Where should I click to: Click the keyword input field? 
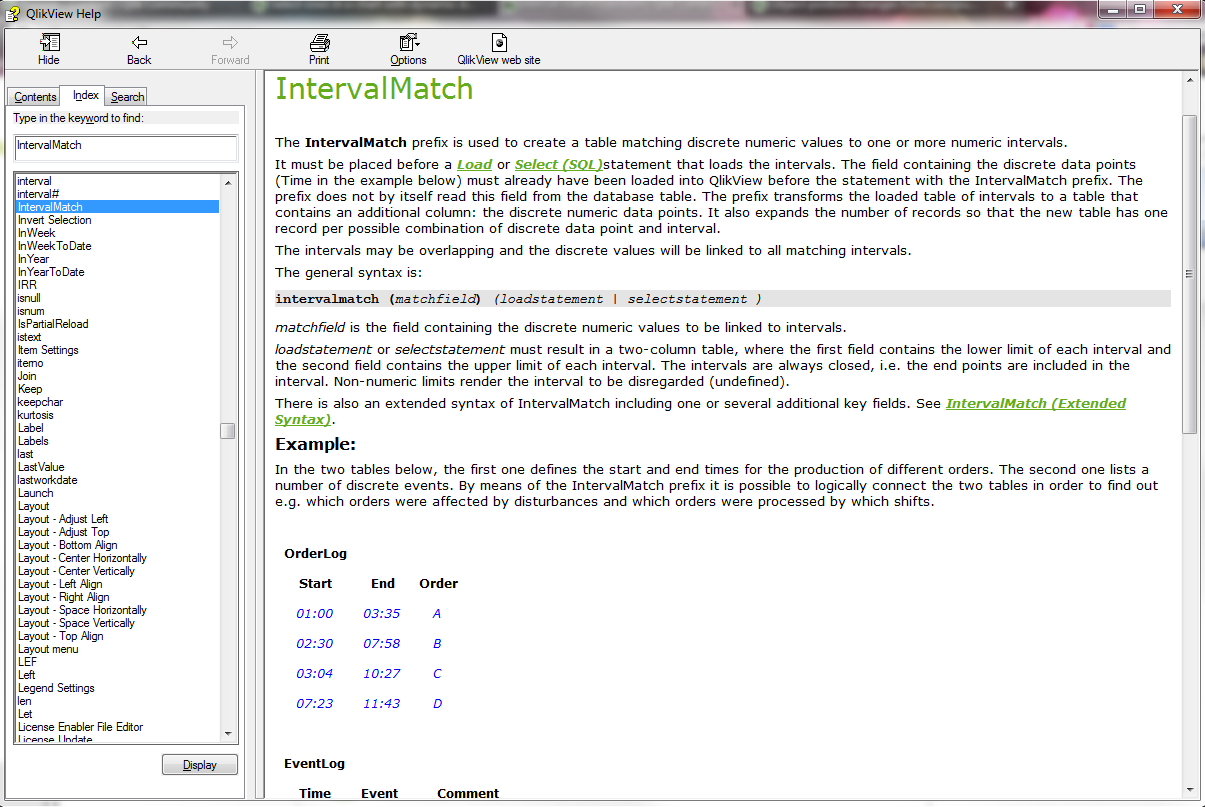pyautogui.click(x=125, y=146)
